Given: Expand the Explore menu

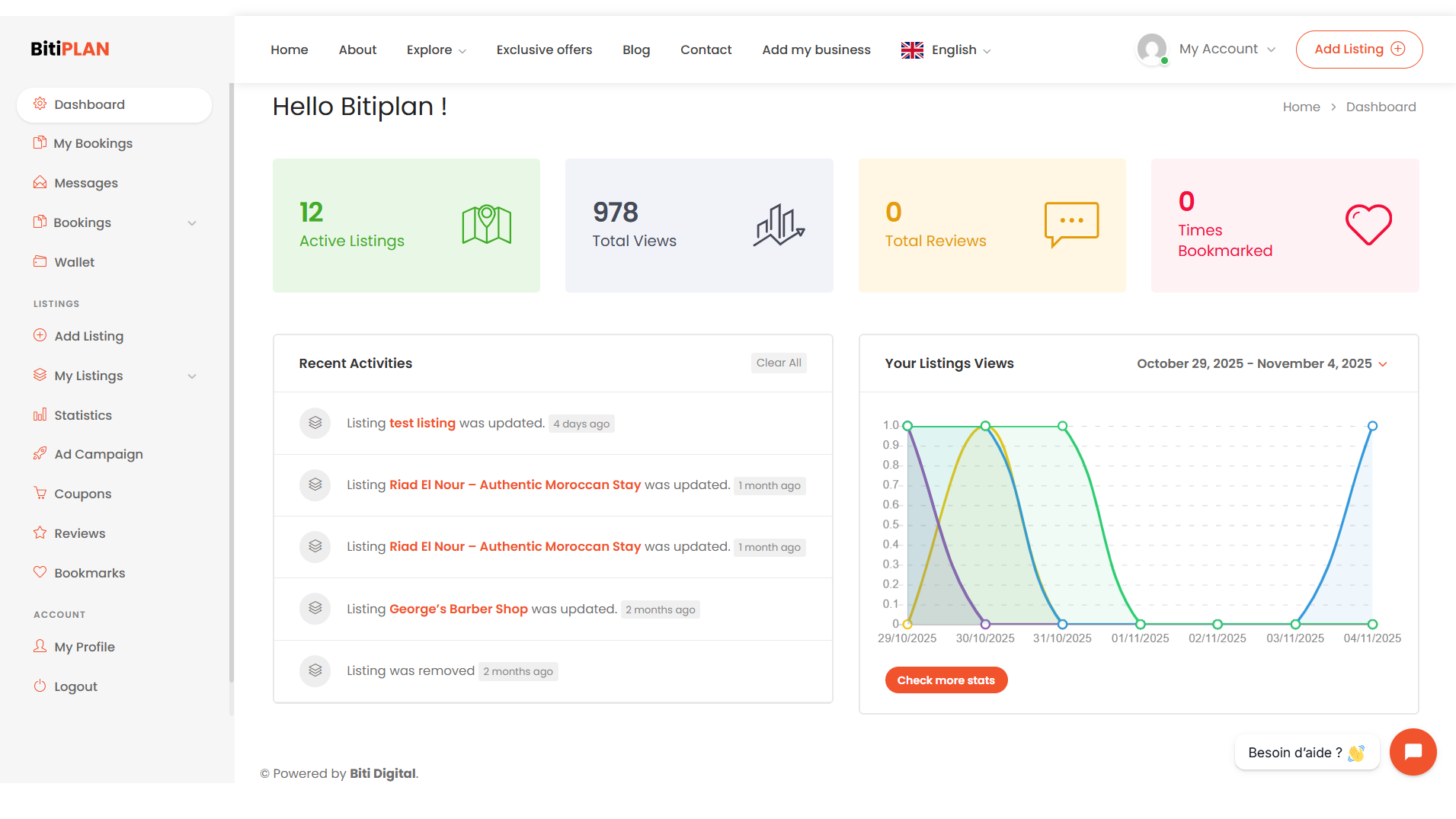Looking at the screenshot, I should coord(436,50).
